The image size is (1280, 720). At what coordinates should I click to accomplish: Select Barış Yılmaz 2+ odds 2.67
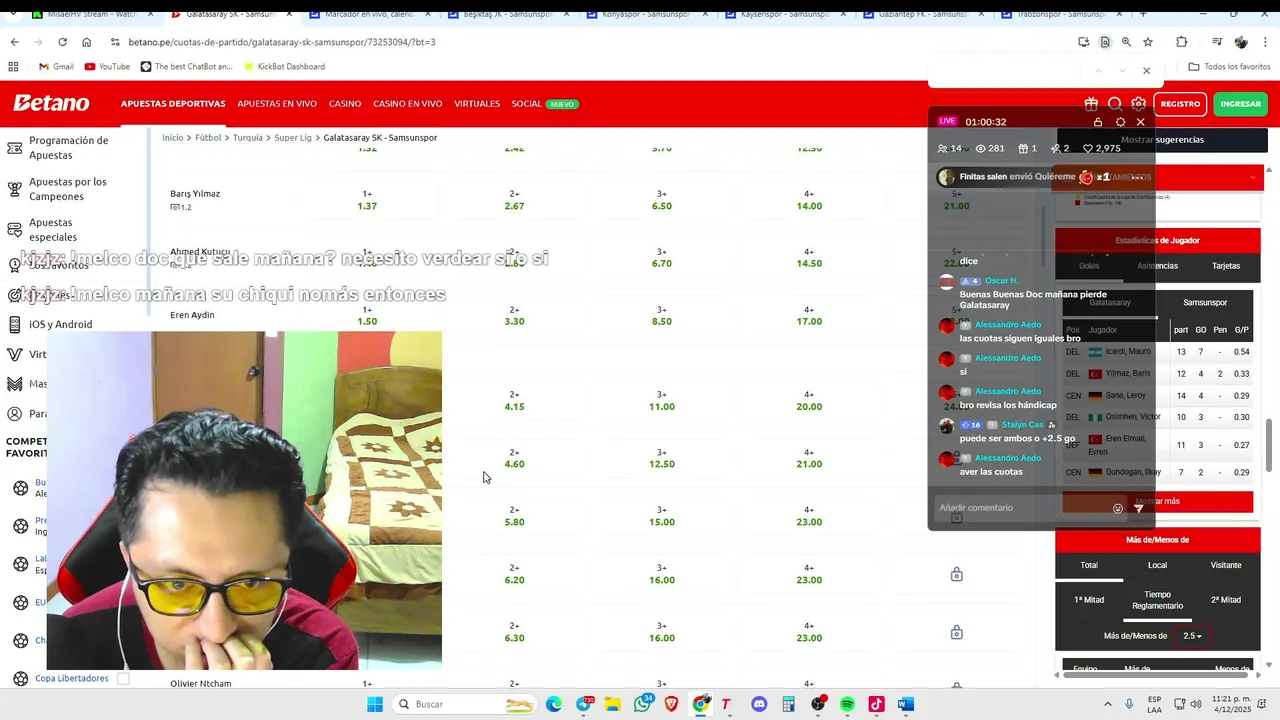pos(514,200)
